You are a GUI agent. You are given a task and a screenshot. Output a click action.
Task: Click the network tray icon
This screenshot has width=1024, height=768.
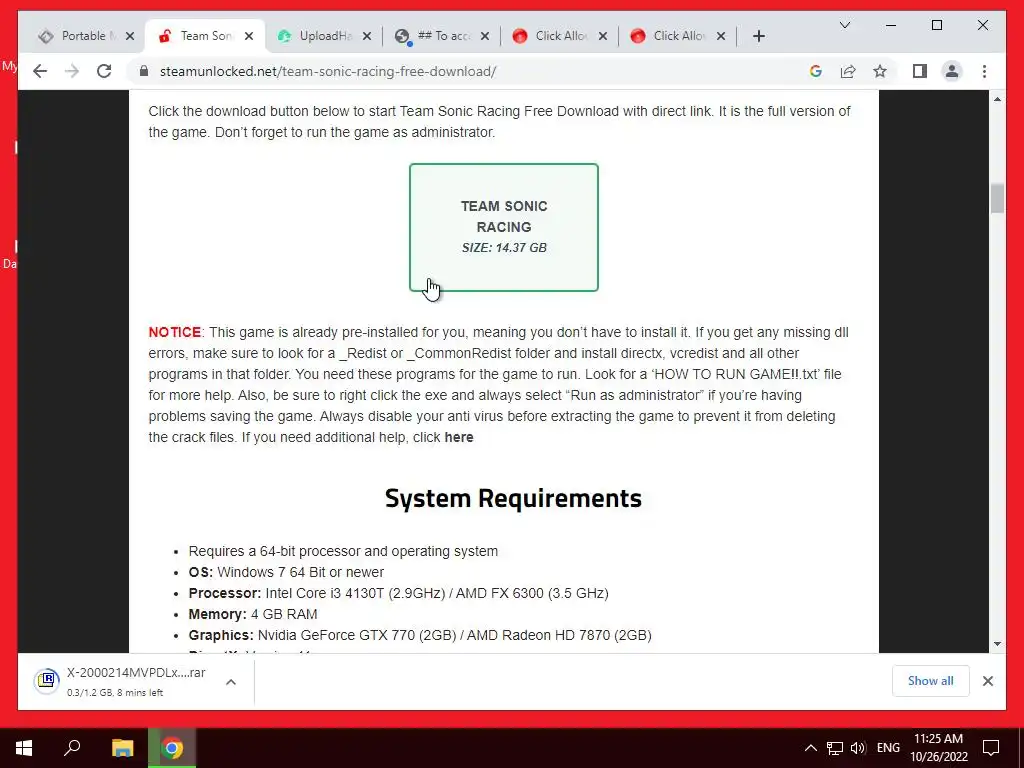(x=835, y=748)
